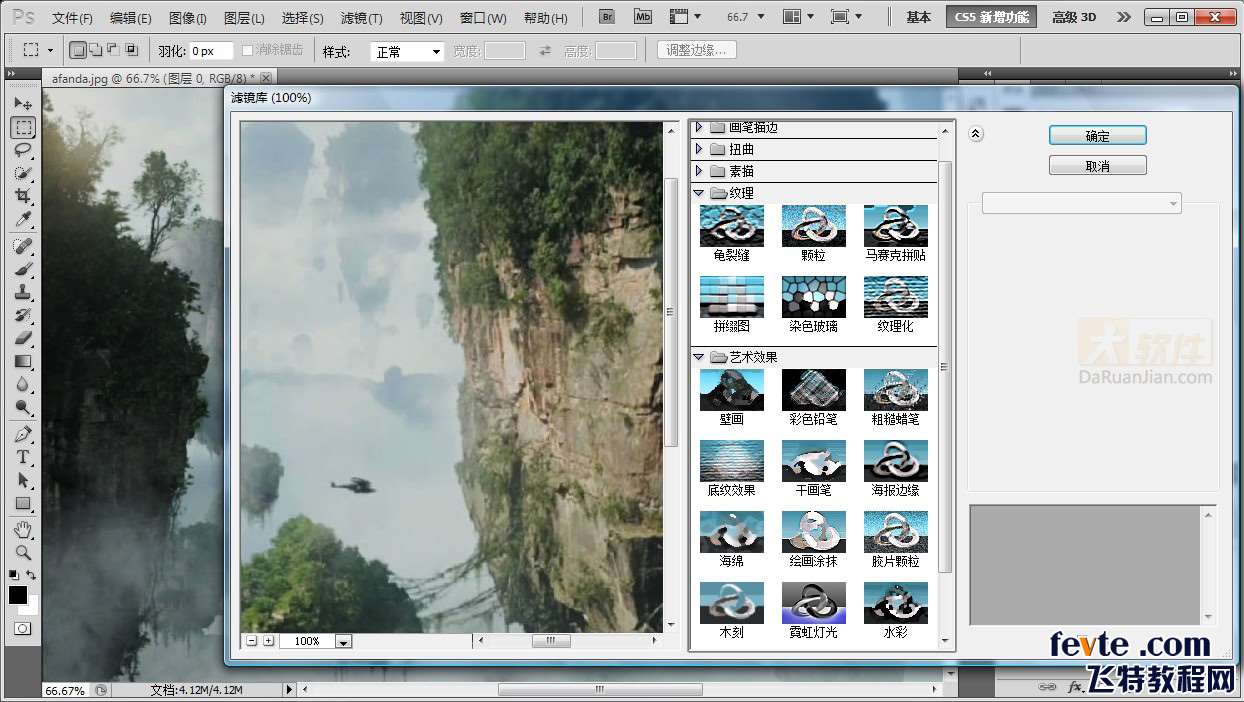Toggle Quick Mask mode icon
The image size is (1244, 702).
22,629
